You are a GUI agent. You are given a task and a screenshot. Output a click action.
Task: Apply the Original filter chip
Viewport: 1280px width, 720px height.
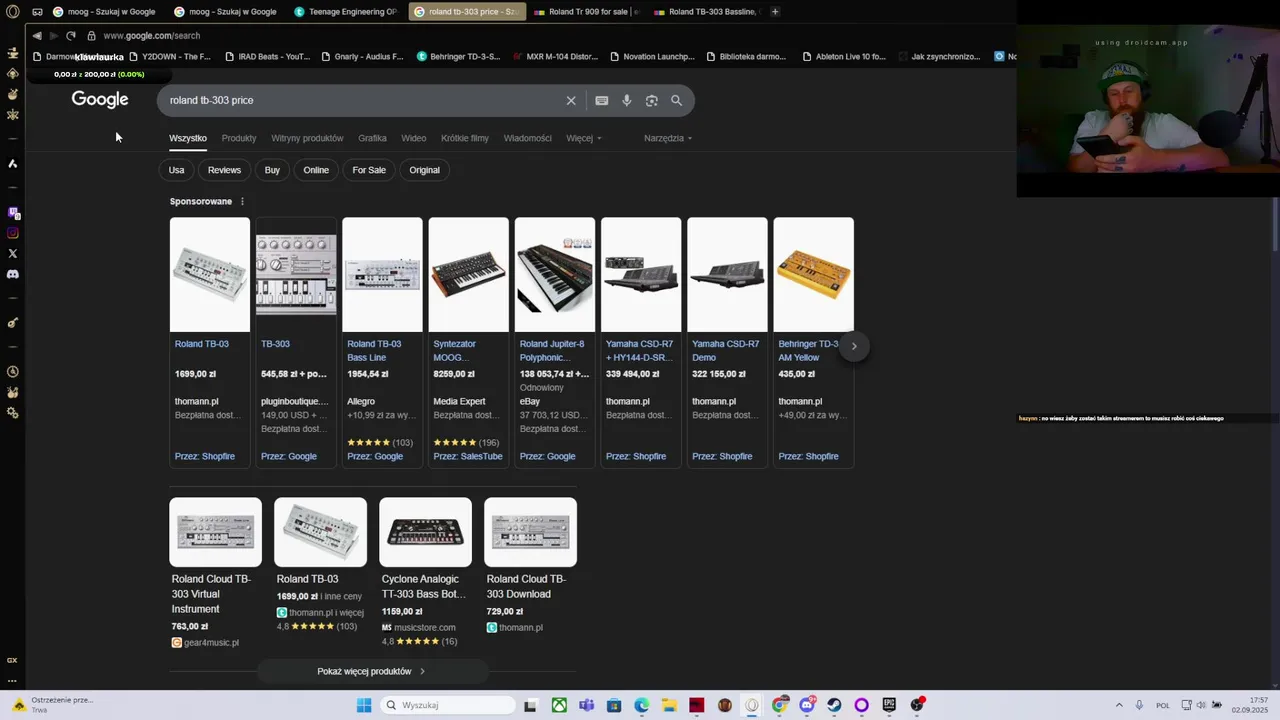tap(424, 170)
